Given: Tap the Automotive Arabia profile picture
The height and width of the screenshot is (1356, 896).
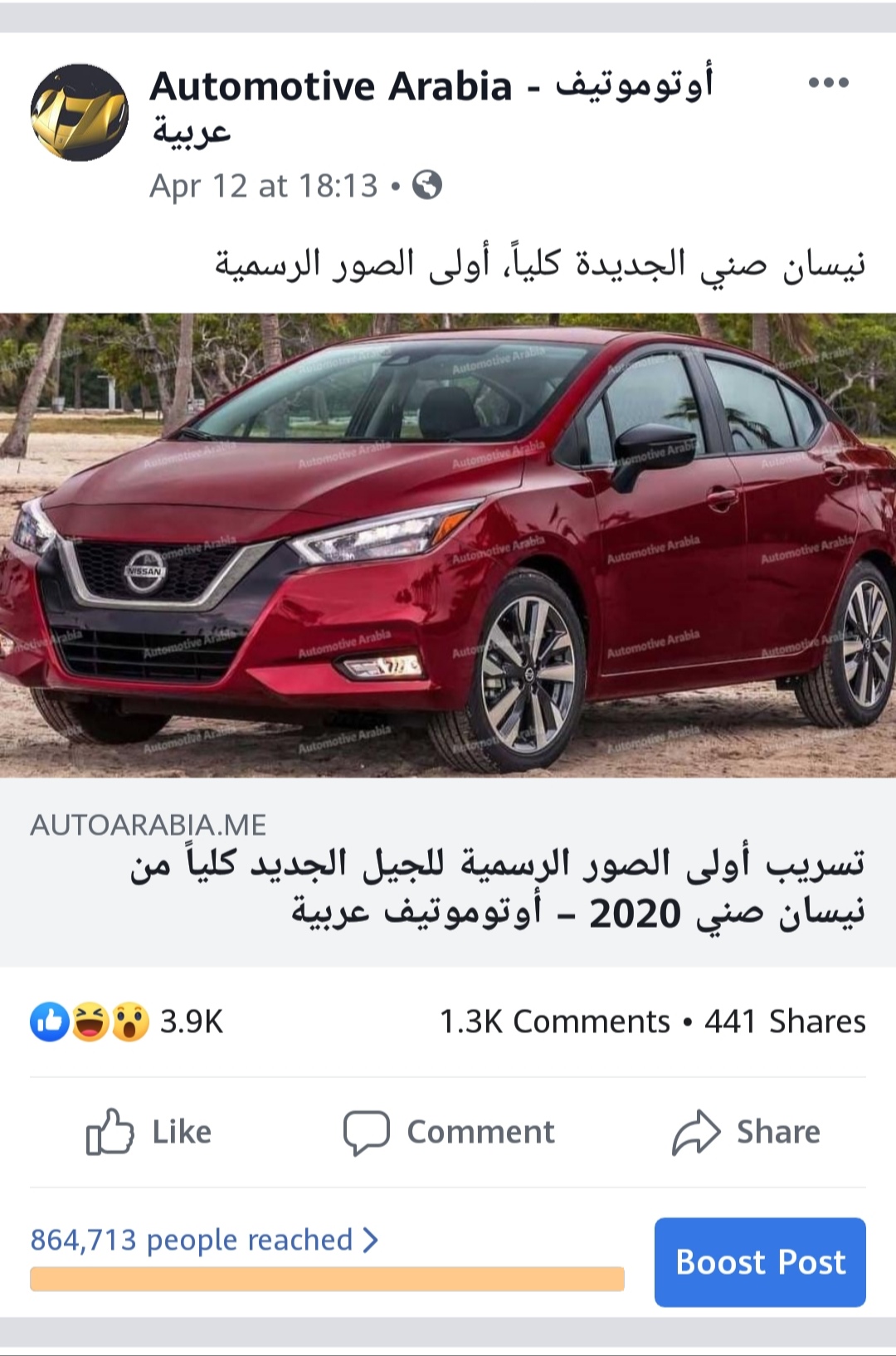Looking at the screenshot, I should point(80,113).
